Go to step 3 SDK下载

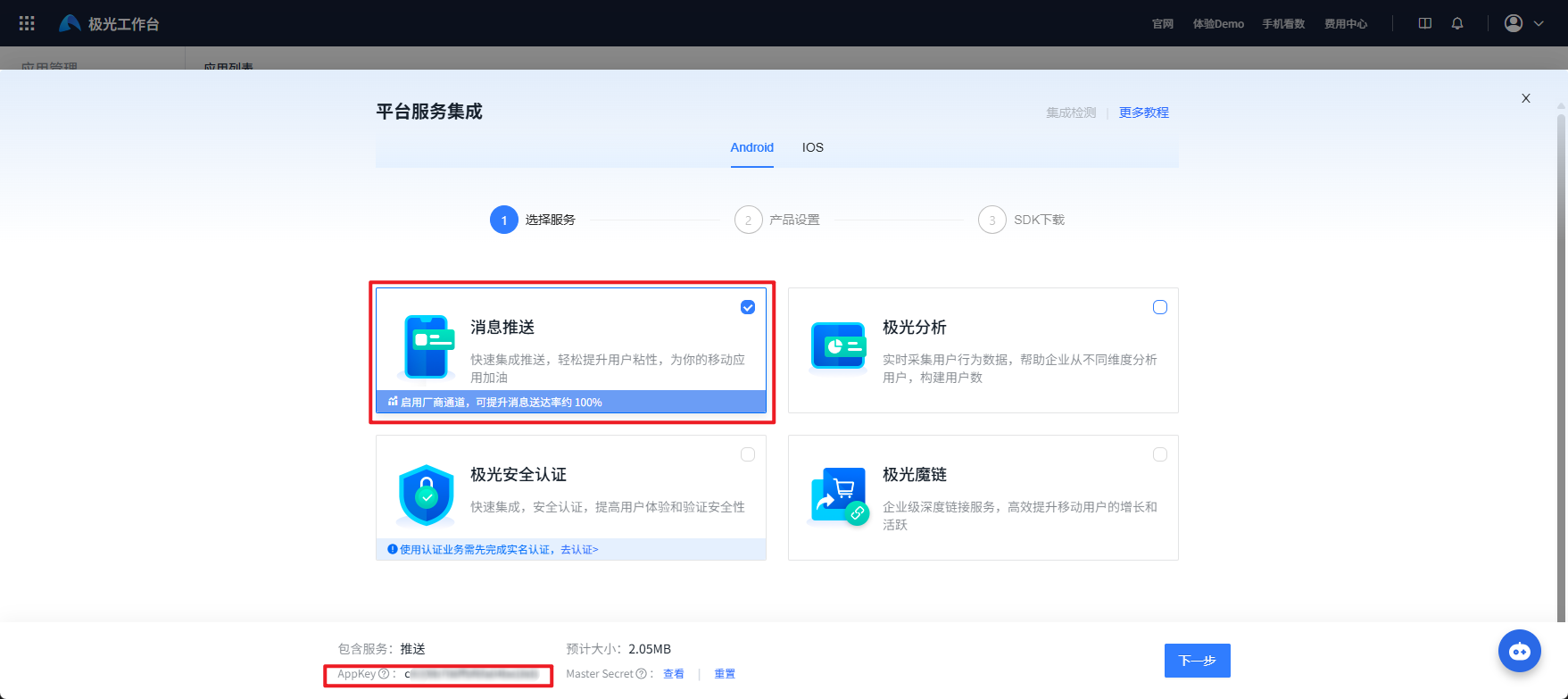1022,220
